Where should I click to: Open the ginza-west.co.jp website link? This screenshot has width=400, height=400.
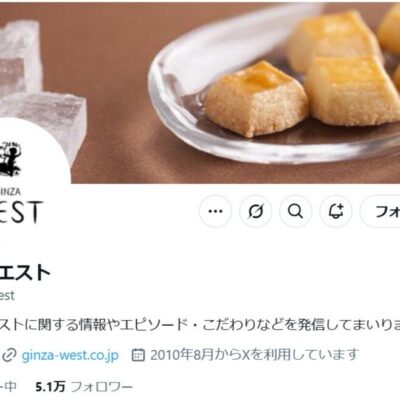[70, 355]
